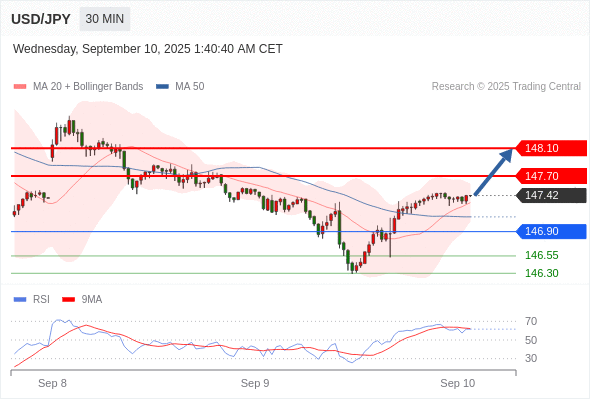Click the 30 MIN timeframe badge
This screenshot has height=400, width=590.
[x=105, y=19]
